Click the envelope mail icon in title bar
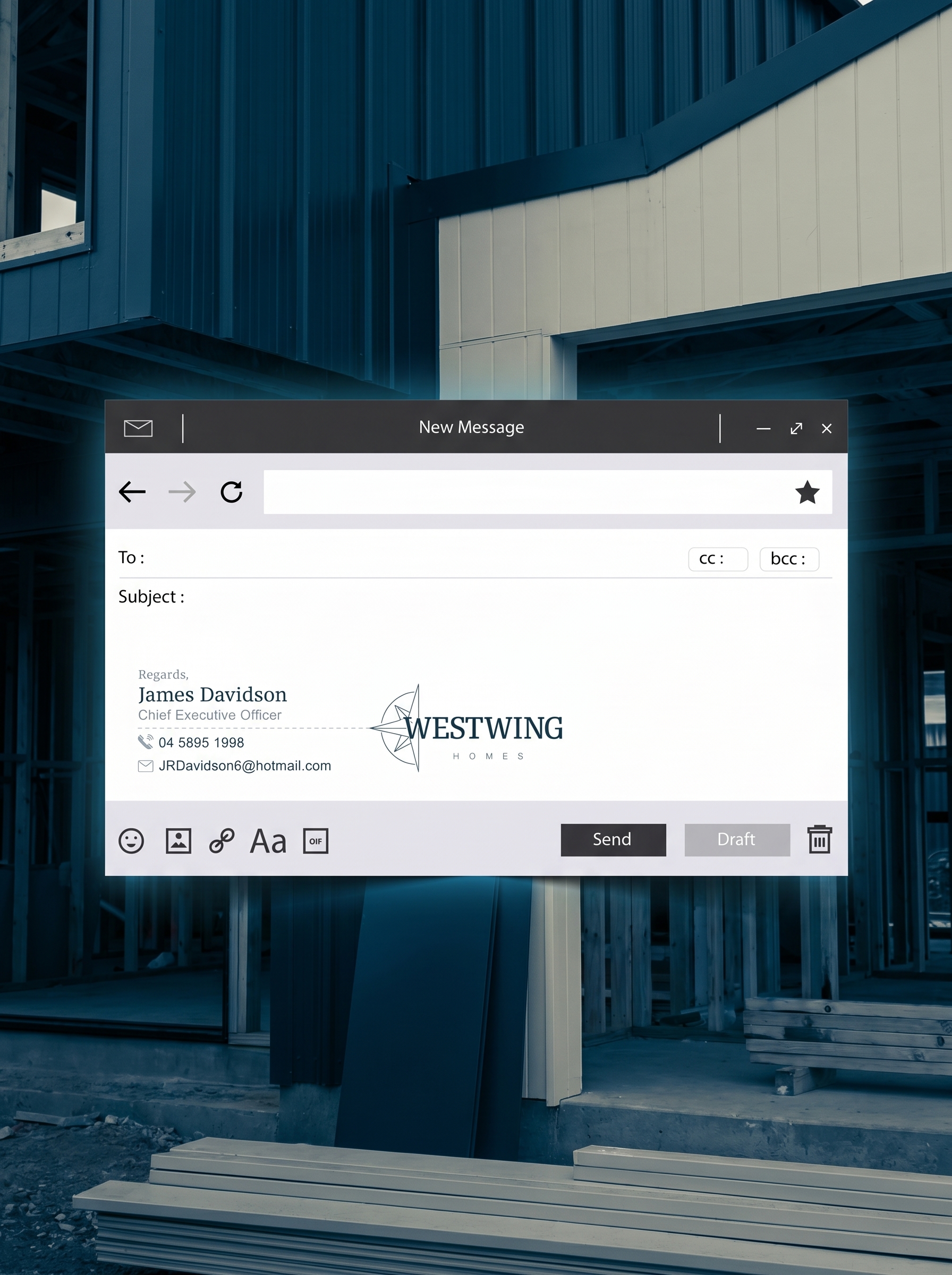The image size is (952, 1275). 138,428
